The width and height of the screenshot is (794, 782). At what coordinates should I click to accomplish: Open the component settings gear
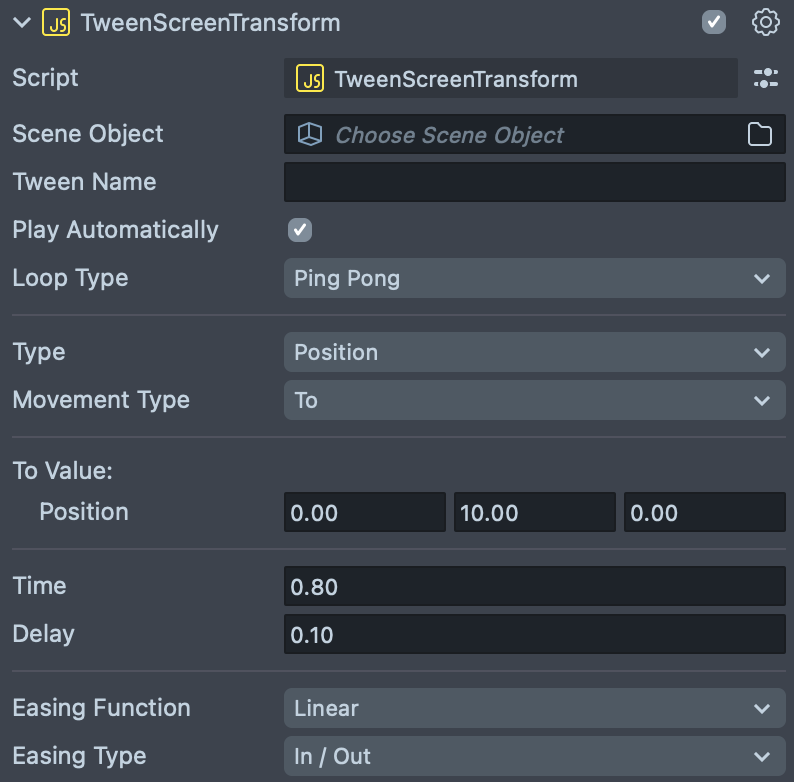click(x=765, y=22)
